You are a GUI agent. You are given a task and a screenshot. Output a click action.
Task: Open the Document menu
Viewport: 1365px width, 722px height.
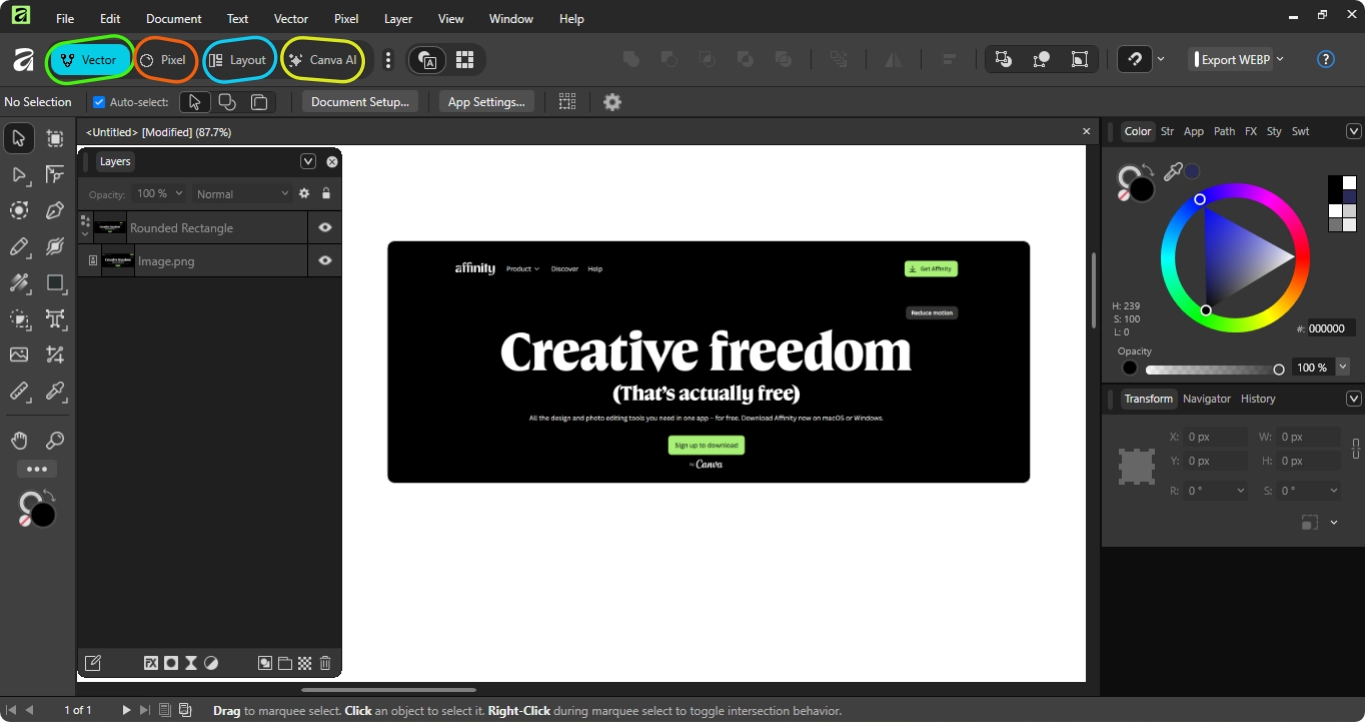173,18
